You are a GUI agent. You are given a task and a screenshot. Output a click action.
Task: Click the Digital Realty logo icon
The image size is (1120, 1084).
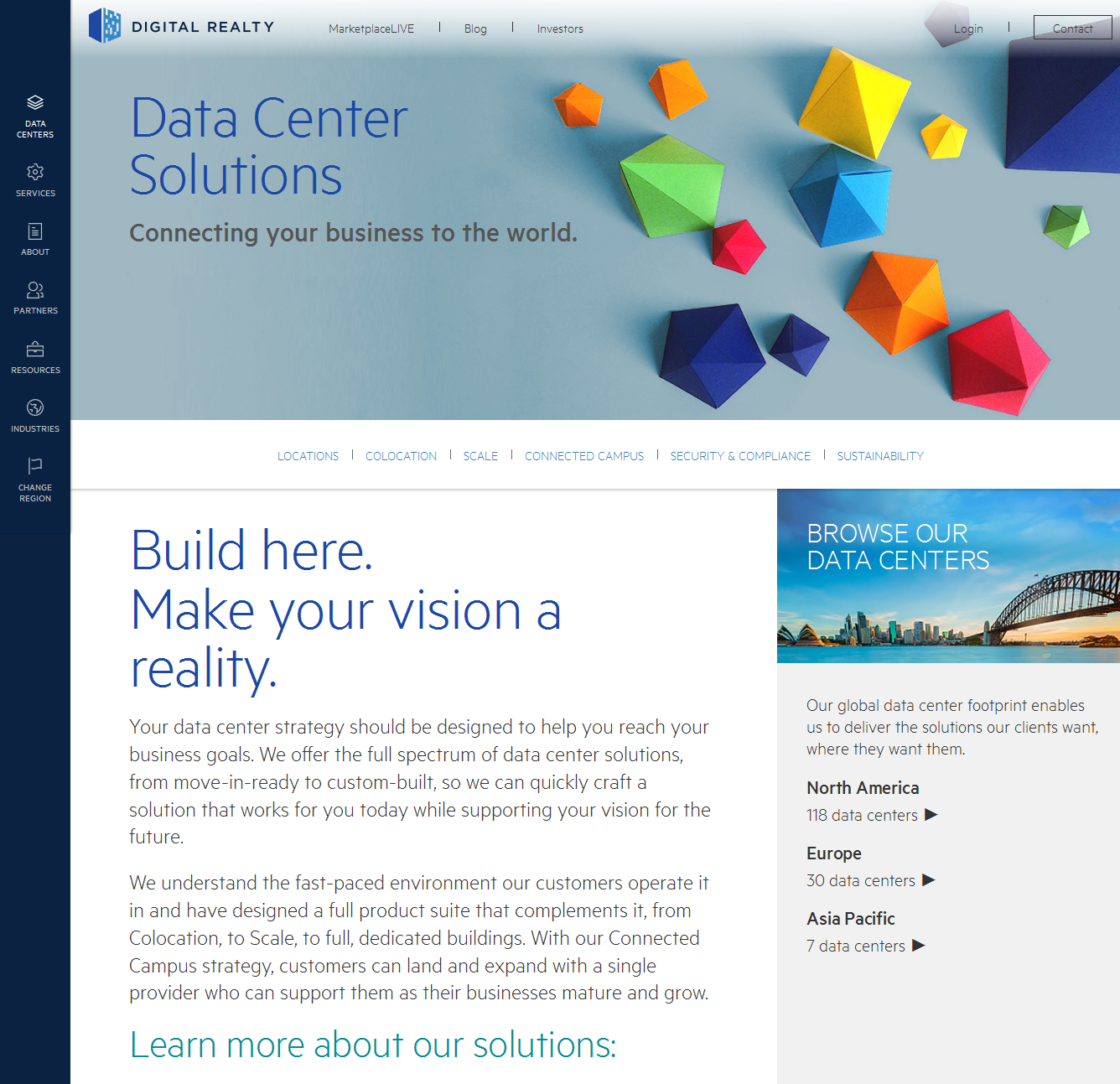pyautogui.click(x=105, y=26)
